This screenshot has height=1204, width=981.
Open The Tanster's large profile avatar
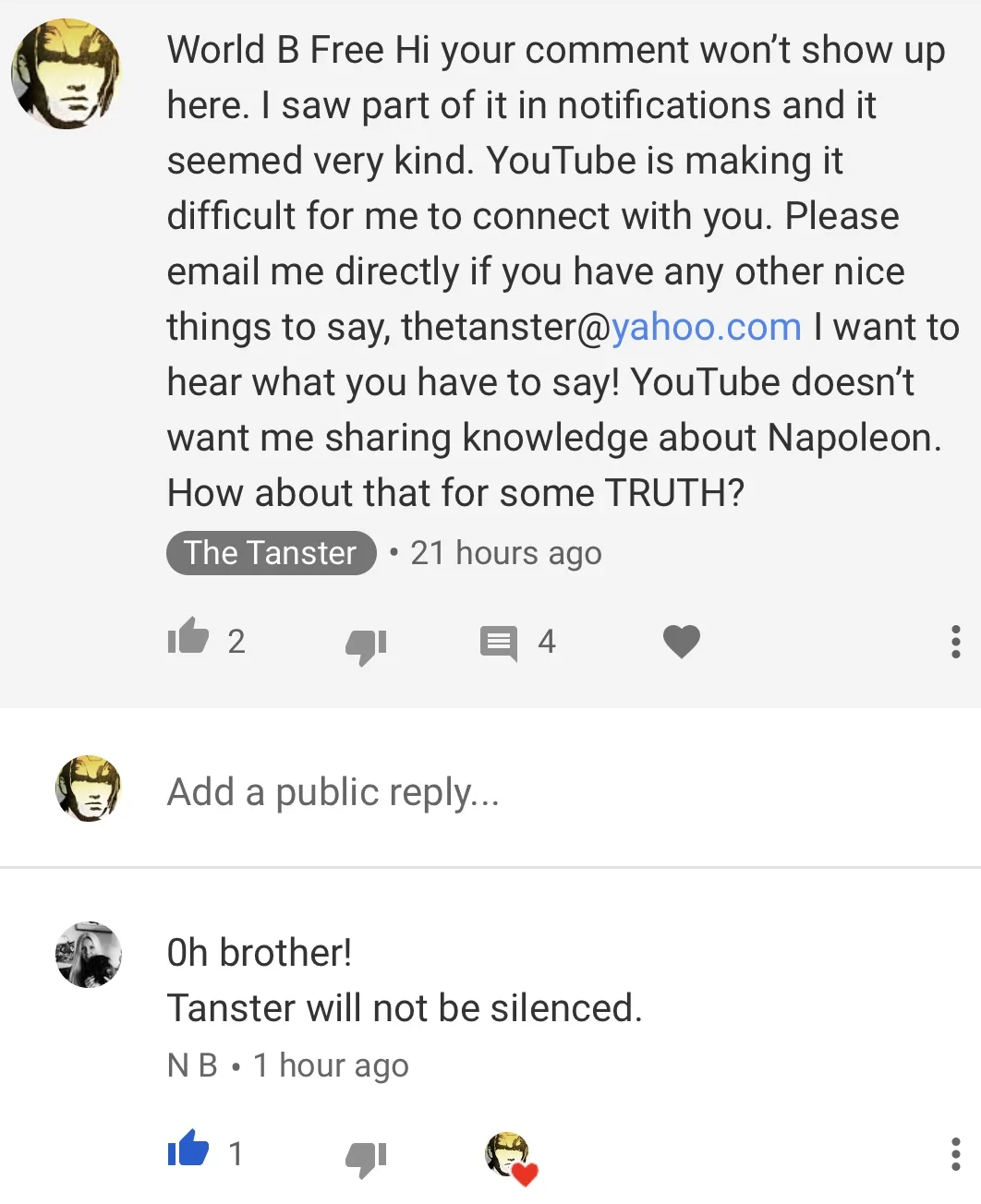[x=66, y=74]
